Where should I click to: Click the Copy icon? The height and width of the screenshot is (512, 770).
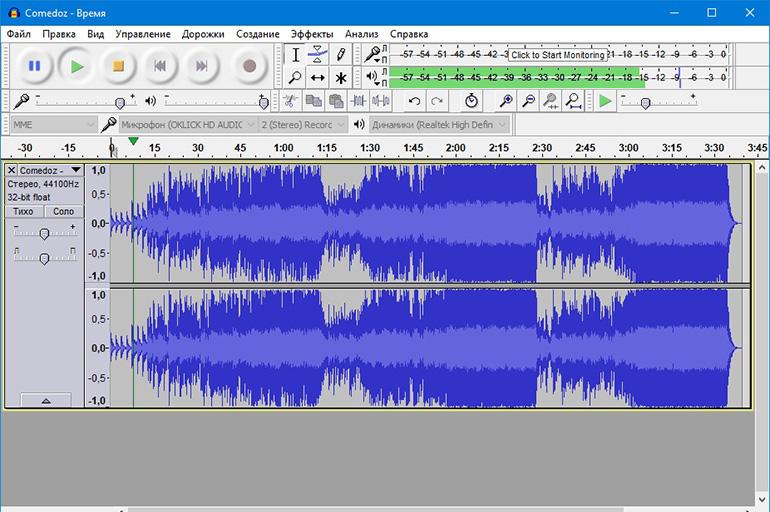(x=313, y=101)
